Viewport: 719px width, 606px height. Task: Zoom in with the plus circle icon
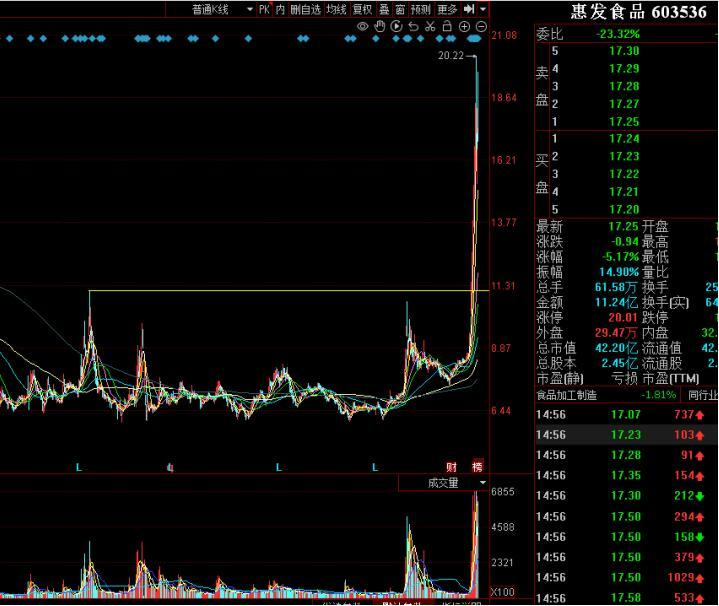(464, 26)
